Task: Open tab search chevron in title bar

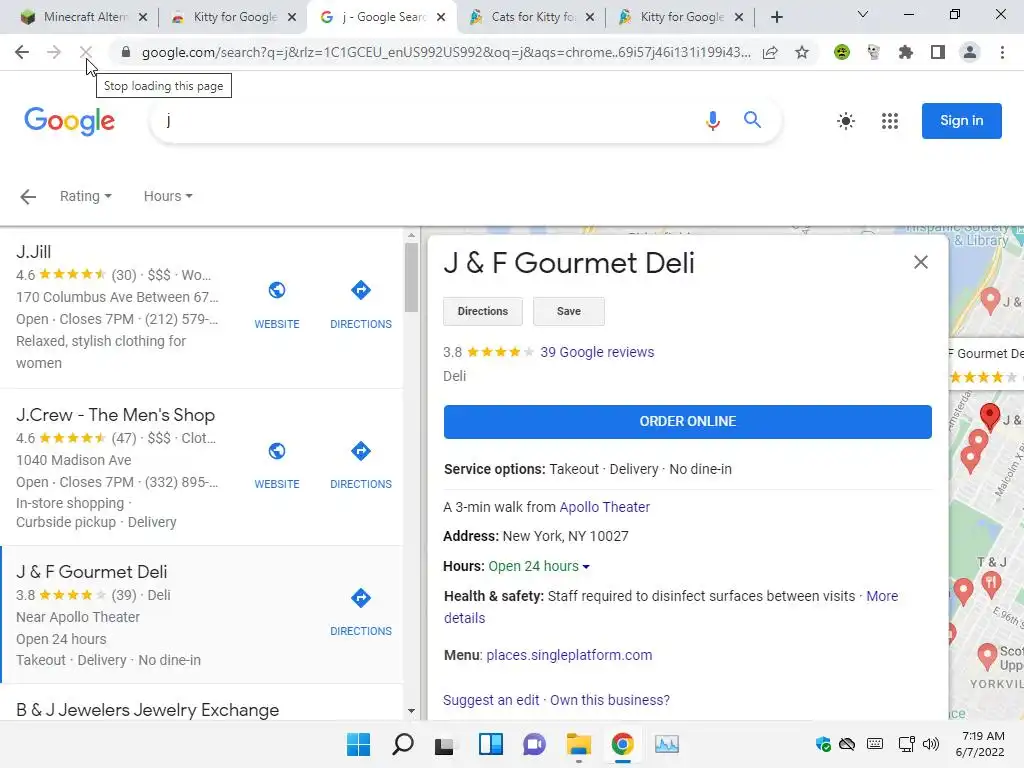Action: pos(862,14)
